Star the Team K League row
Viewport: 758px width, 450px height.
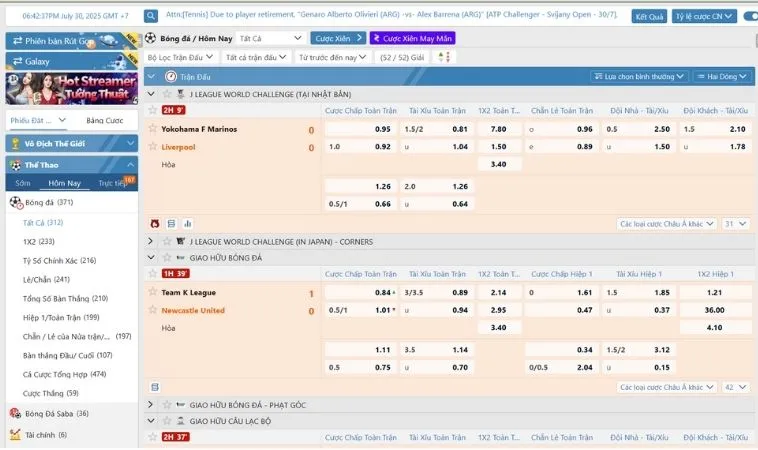click(153, 291)
